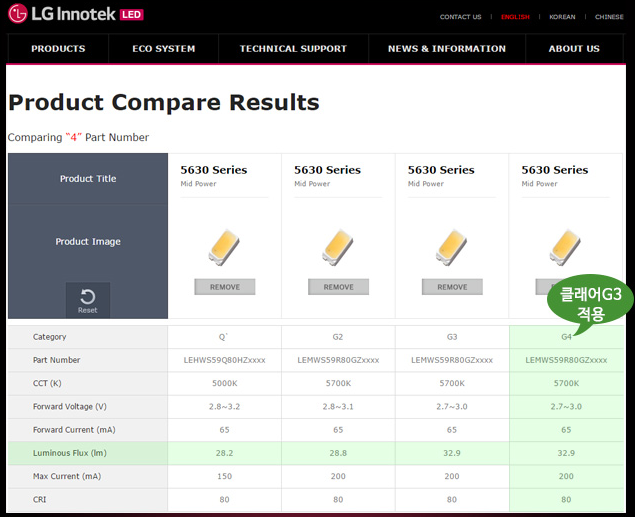
Task: Click the CONTACT US link
Action: coord(460,17)
